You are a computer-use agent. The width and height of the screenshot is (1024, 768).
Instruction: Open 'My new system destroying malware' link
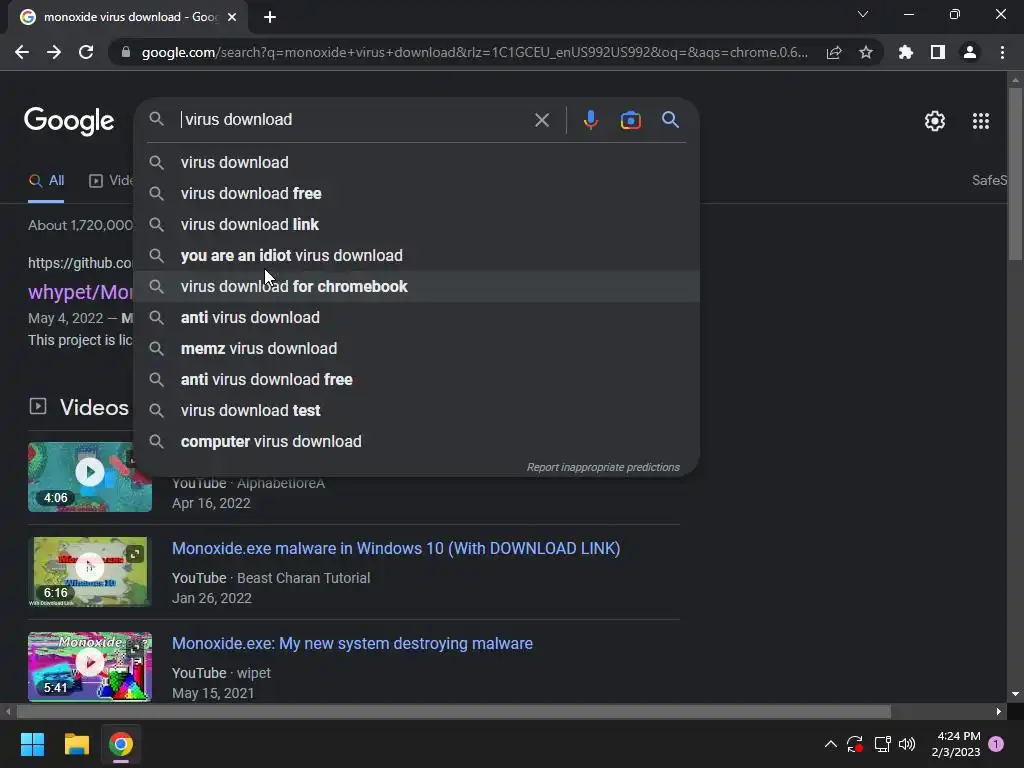352,643
